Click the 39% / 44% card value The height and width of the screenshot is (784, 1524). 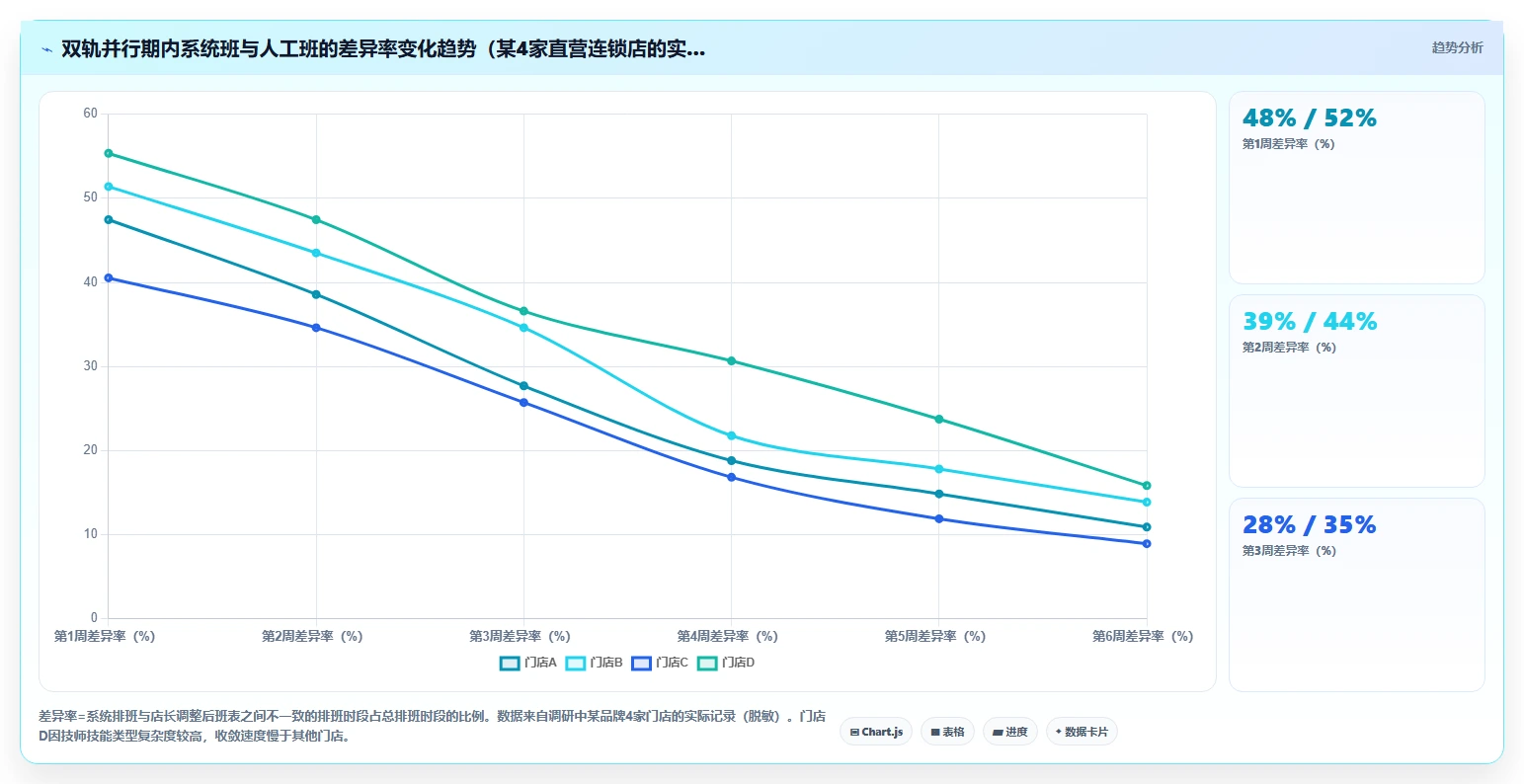point(1309,322)
